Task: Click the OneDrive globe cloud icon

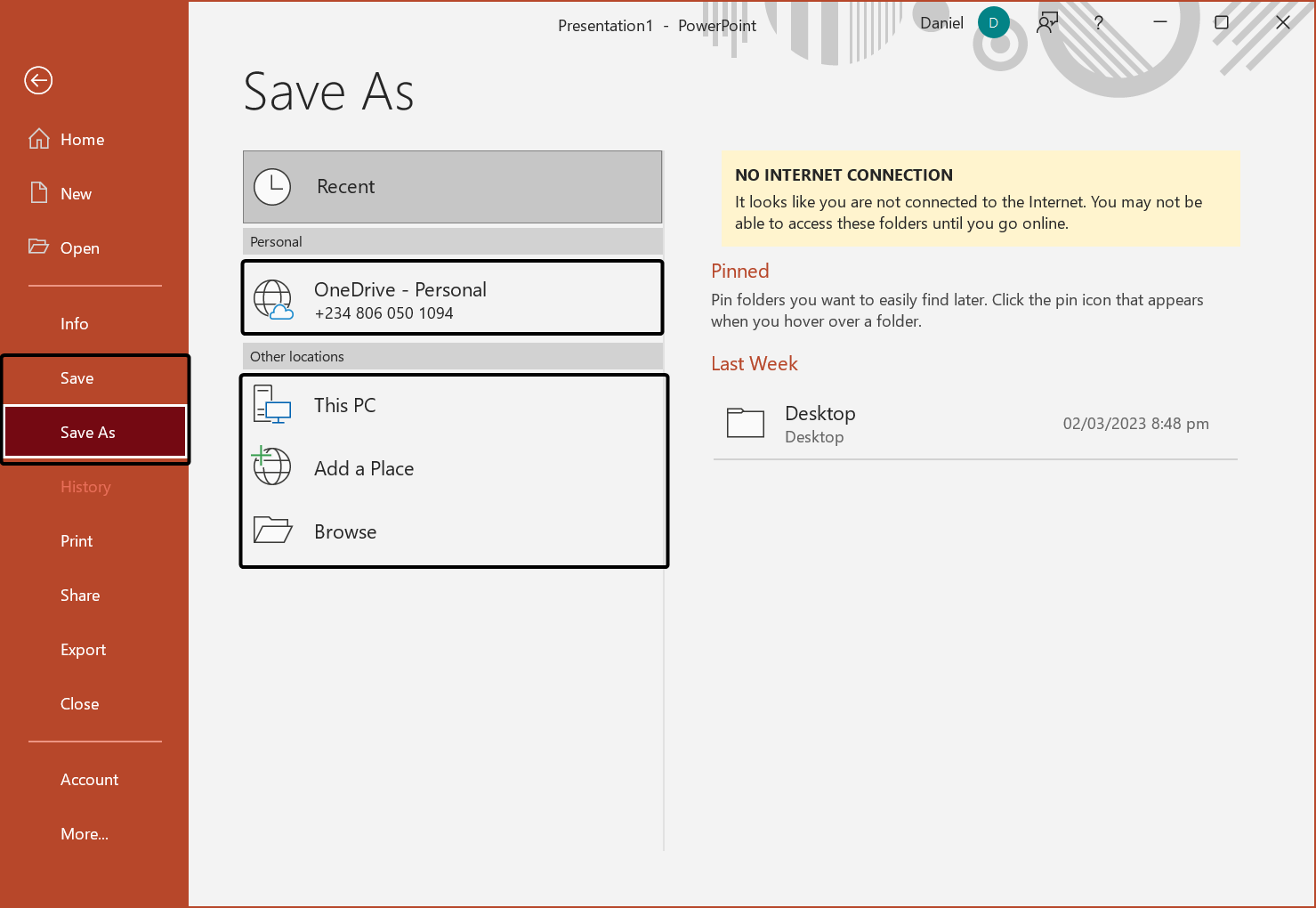Action: coord(272,299)
